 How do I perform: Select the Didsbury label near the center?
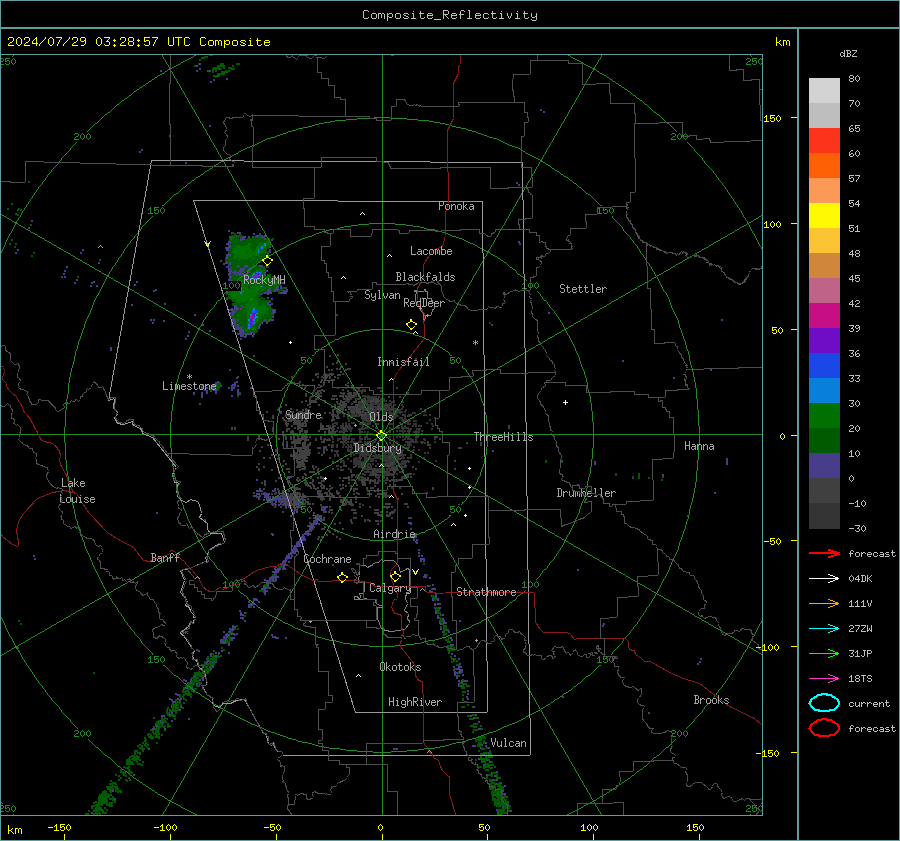coord(377,448)
